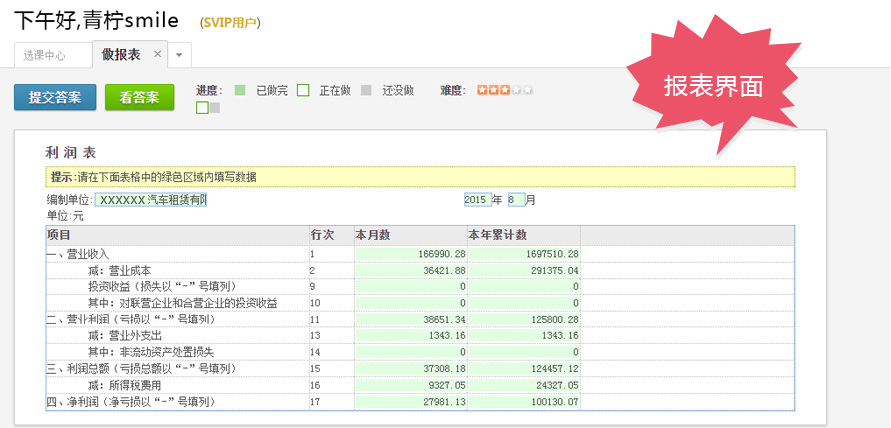The height and width of the screenshot is (428, 891).
Task: Click the 营业收入 本年累计数 cell 1697510.28
Action: click(x=524, y=254)
